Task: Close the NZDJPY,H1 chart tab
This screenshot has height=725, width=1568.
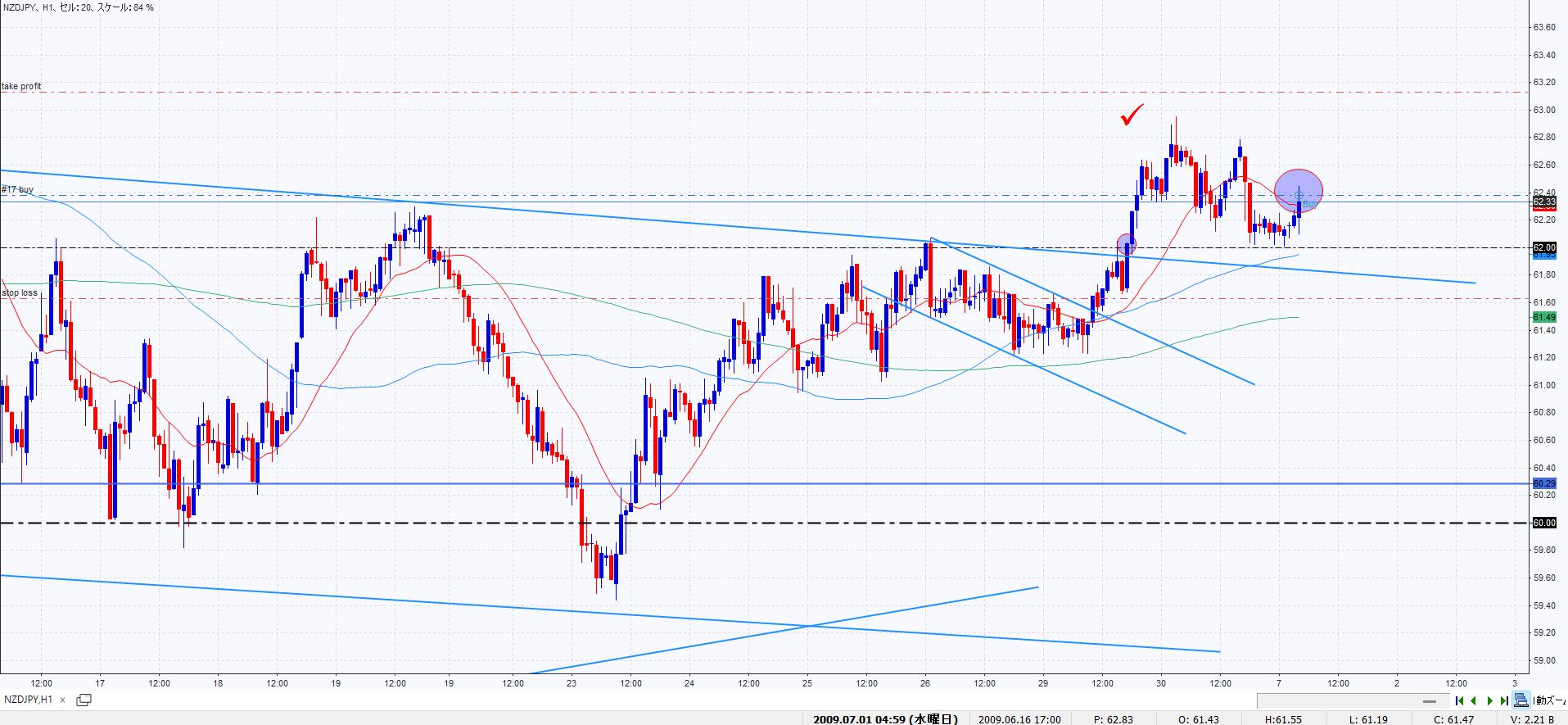Action: [63, 700]
